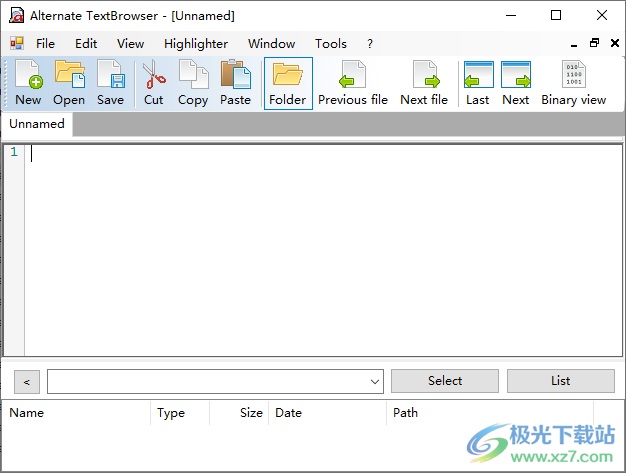Open the Tools menu

point(331,44)
